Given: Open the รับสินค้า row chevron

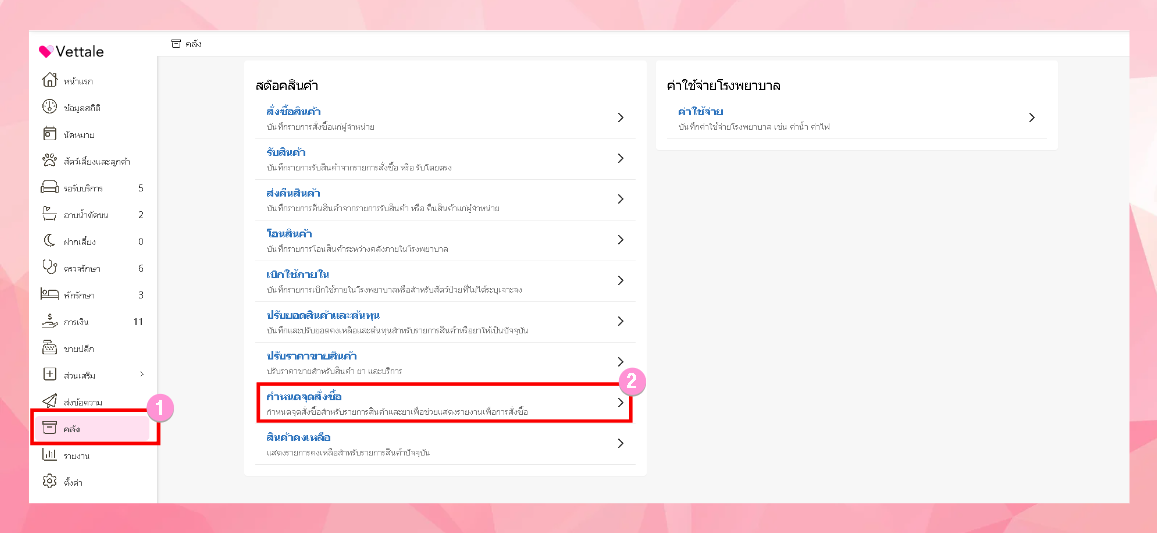Looking at the screenshot, I should pyautogui.click(x=621, y=158).
